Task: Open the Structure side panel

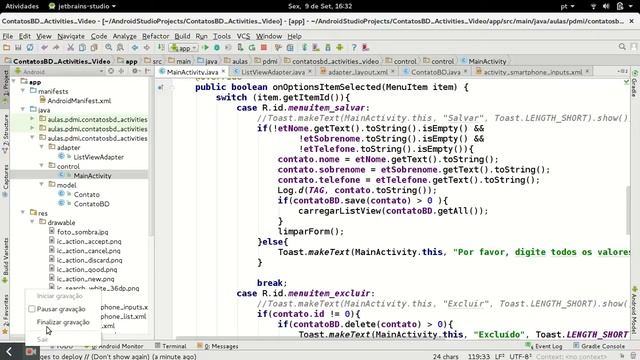Action: pyautogui.click(x=5, y=133)
